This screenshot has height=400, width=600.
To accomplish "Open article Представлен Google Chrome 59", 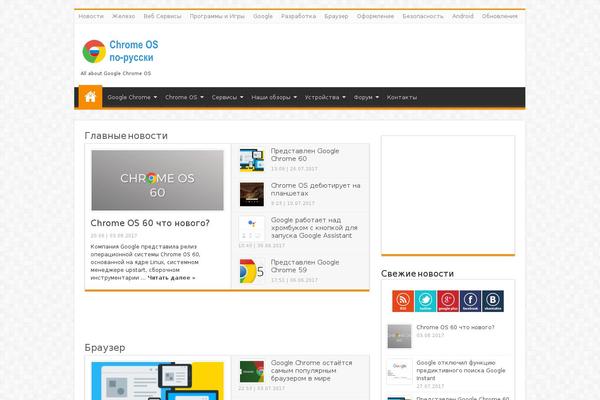I will coord(305,266).
